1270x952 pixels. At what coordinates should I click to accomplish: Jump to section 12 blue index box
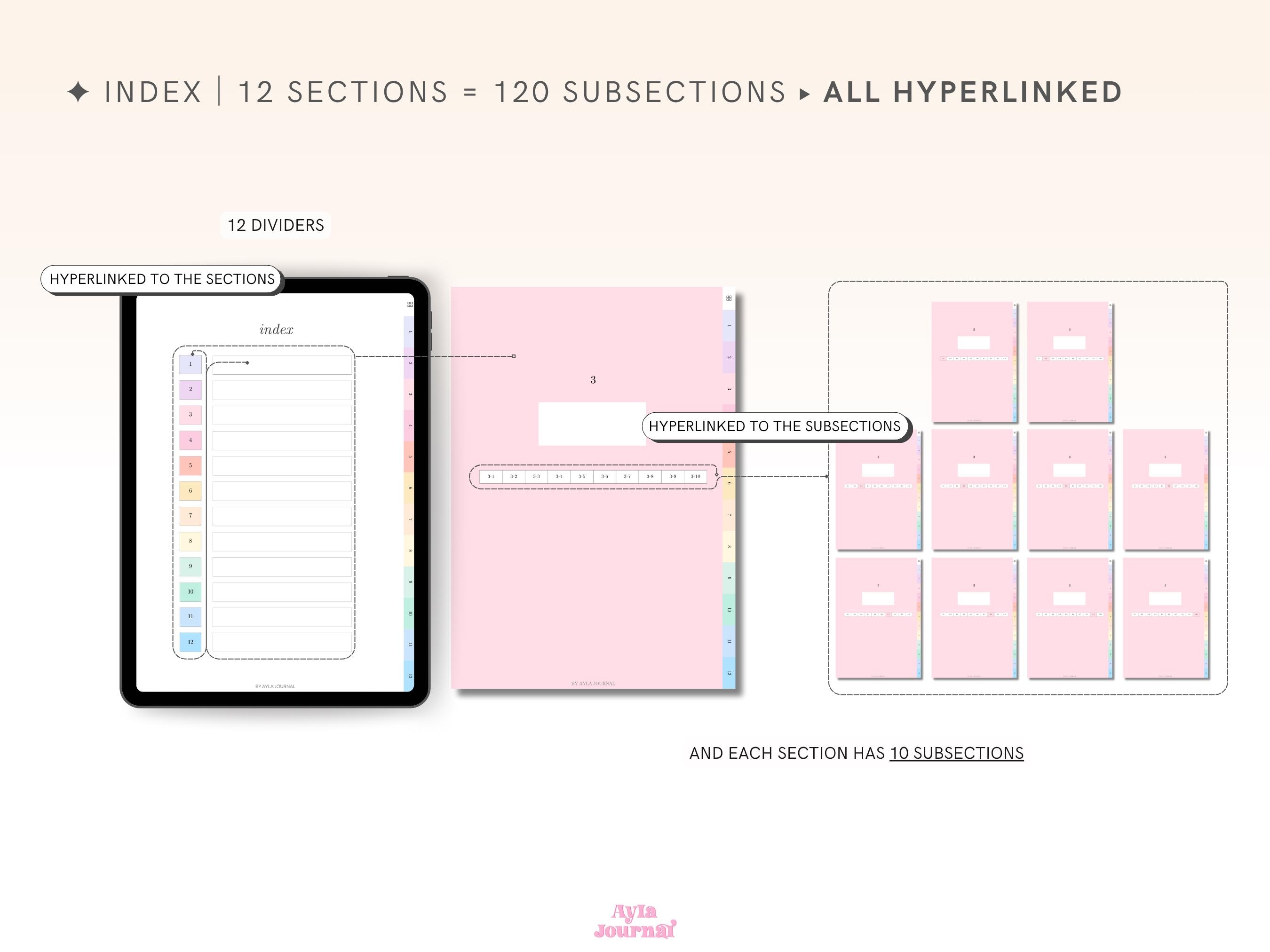point(190,642)
